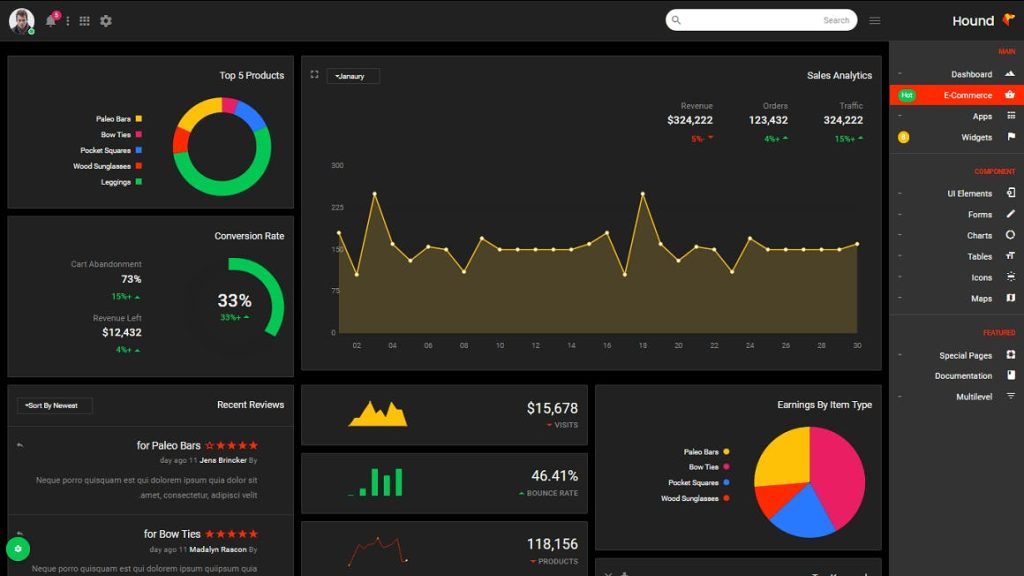
Task: Expand the Sales Analytics chart to fullscreen
Action: pyautogui.click(x=315, y=74)
